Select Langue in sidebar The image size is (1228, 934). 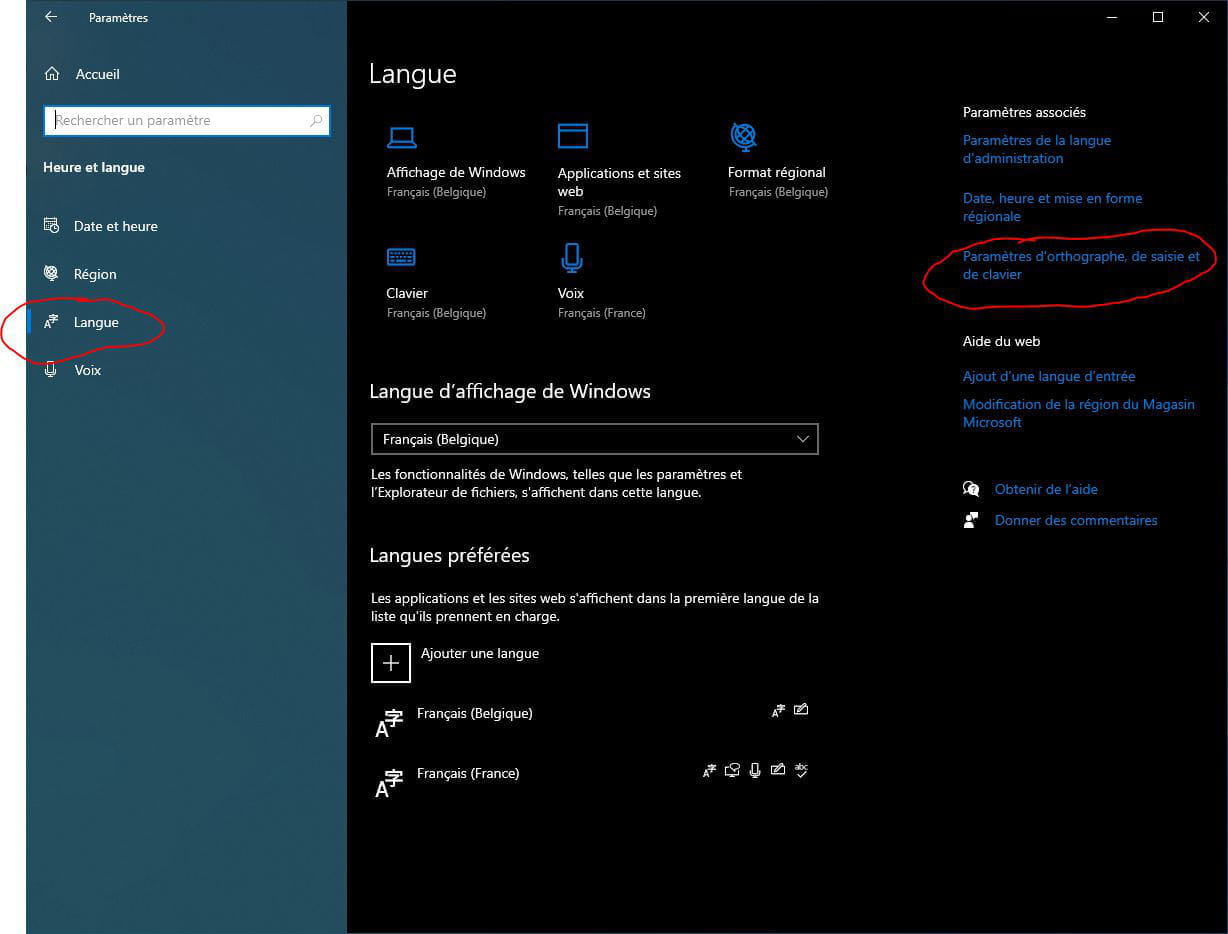pyautogui.click(x=96, y=322)
